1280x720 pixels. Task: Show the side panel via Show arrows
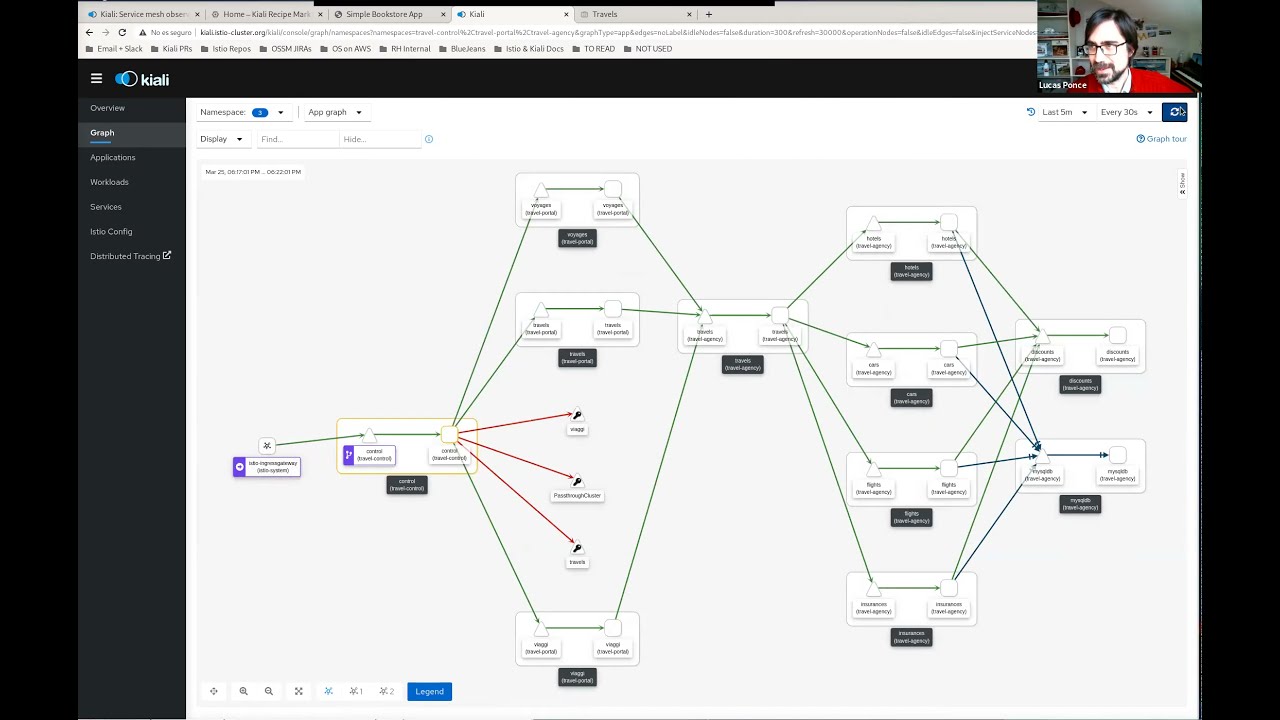pos(1182,184)
